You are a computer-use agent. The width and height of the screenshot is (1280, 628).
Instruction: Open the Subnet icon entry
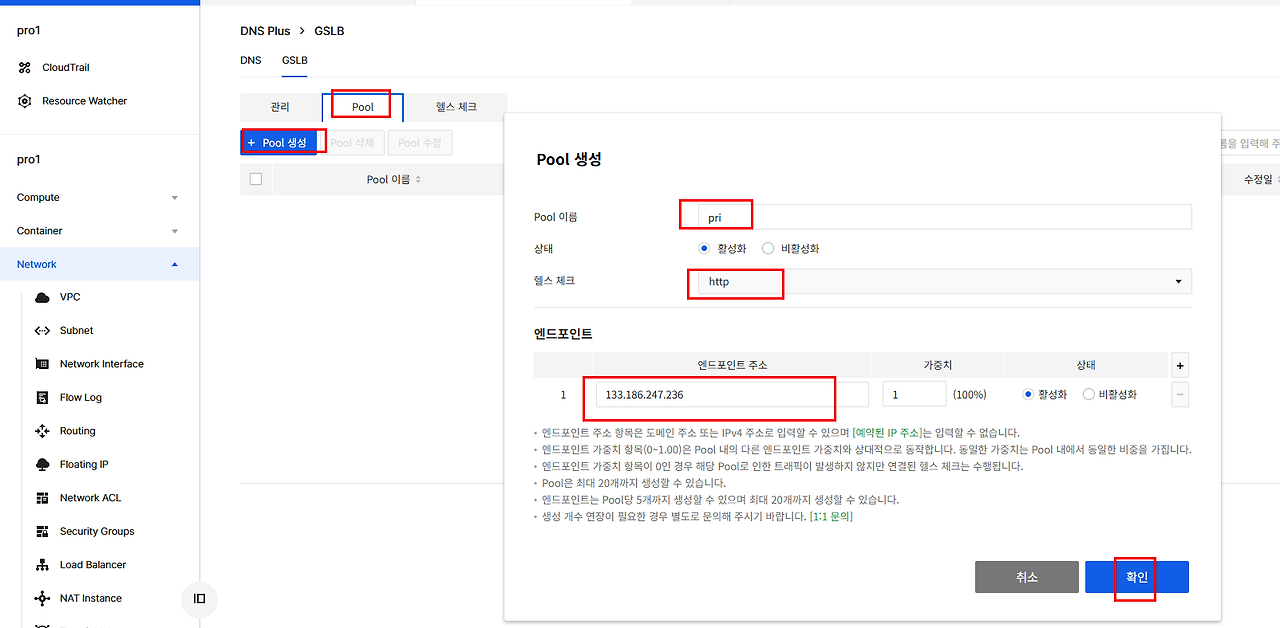tap(42, 331)
